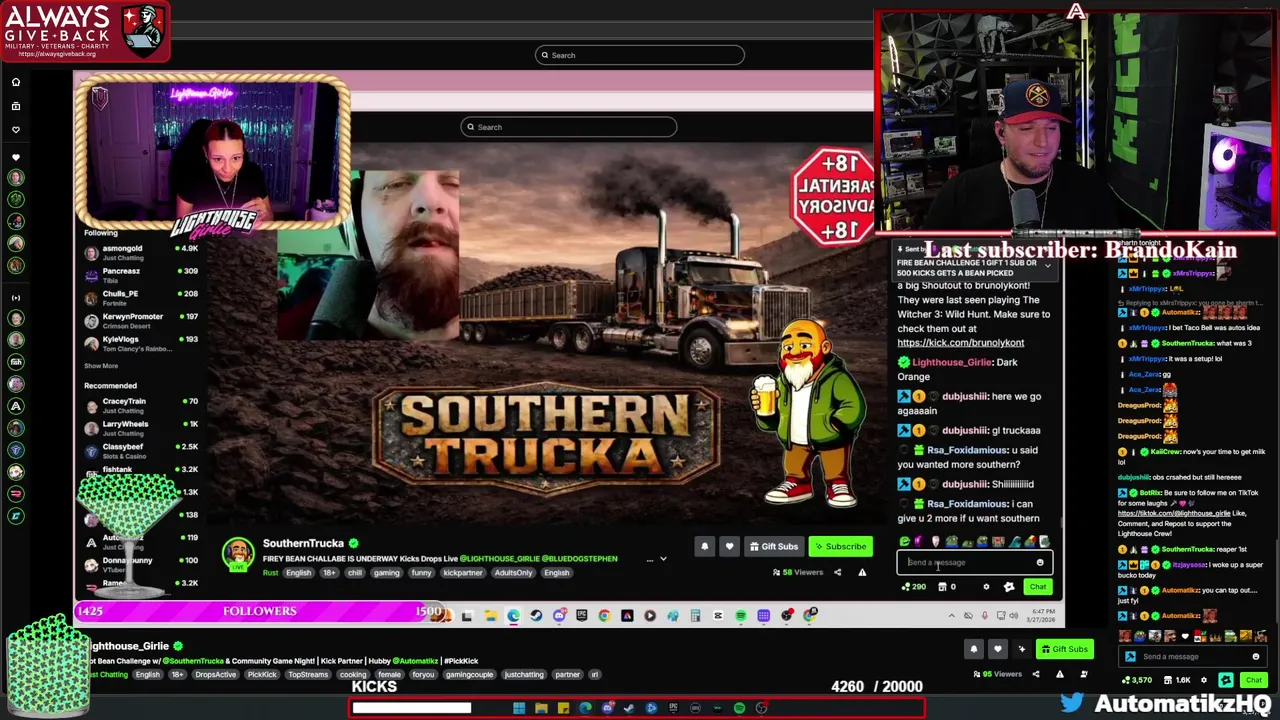Open Windows Start on the bottom taskbar

[519, 708]
